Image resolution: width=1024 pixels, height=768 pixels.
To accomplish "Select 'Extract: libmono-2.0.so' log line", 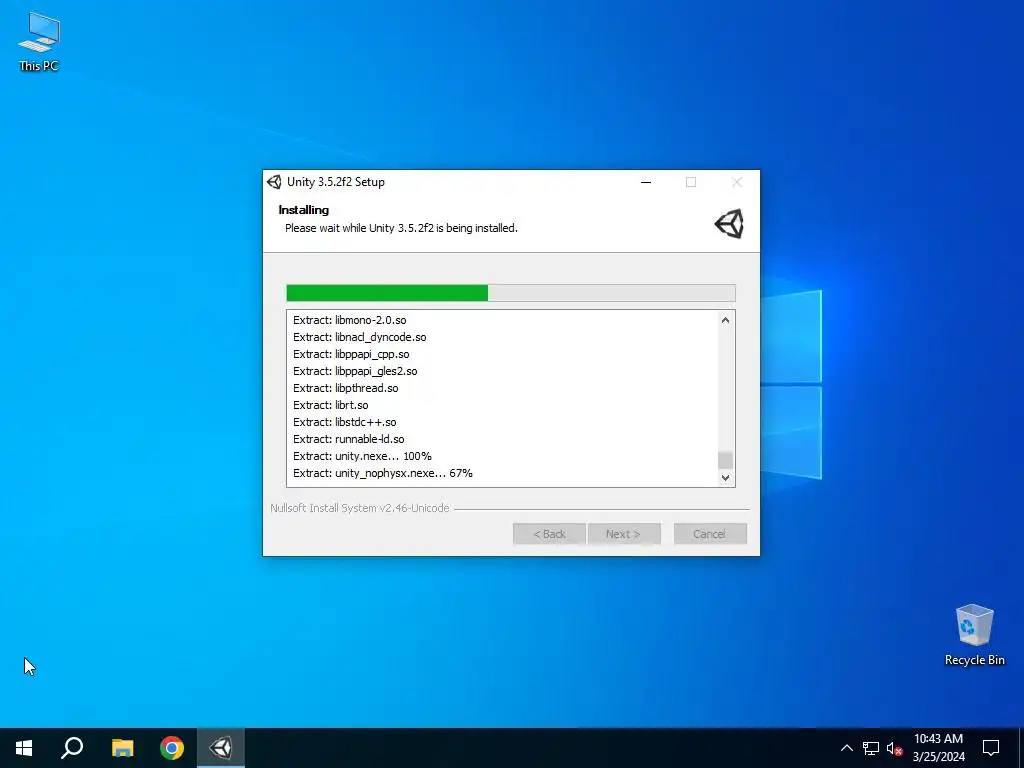I will click(349, 320).
